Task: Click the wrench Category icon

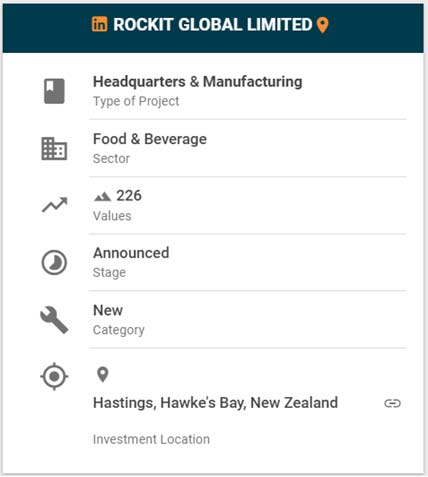Action: 54,320
